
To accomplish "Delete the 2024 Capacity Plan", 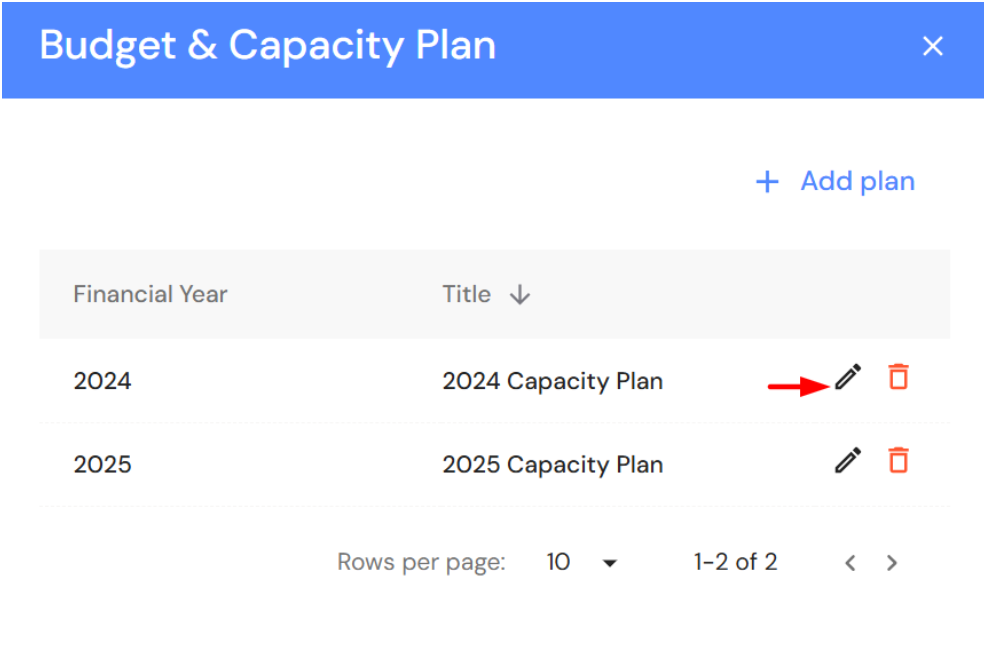I will point(899,378).
